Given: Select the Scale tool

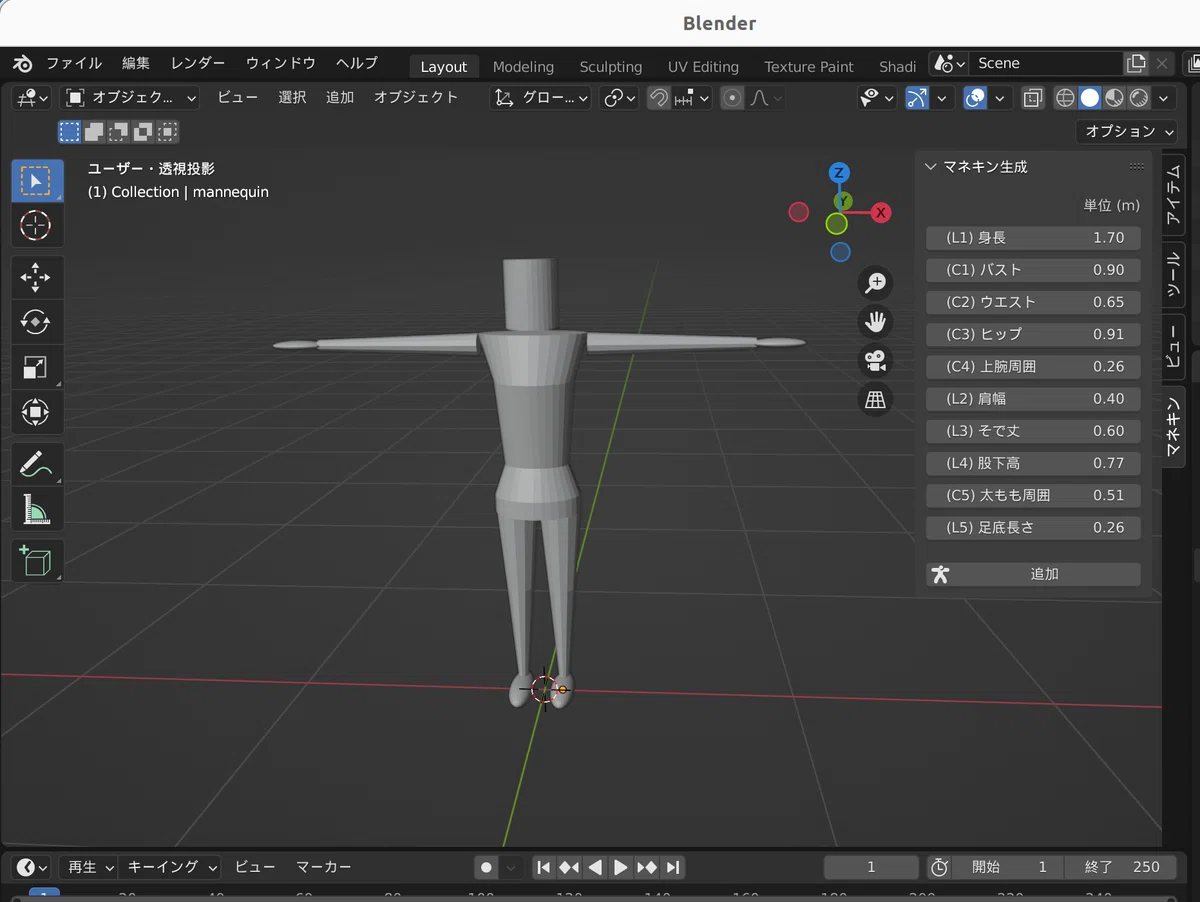Looking at the screenshot, I should point(37,367).
